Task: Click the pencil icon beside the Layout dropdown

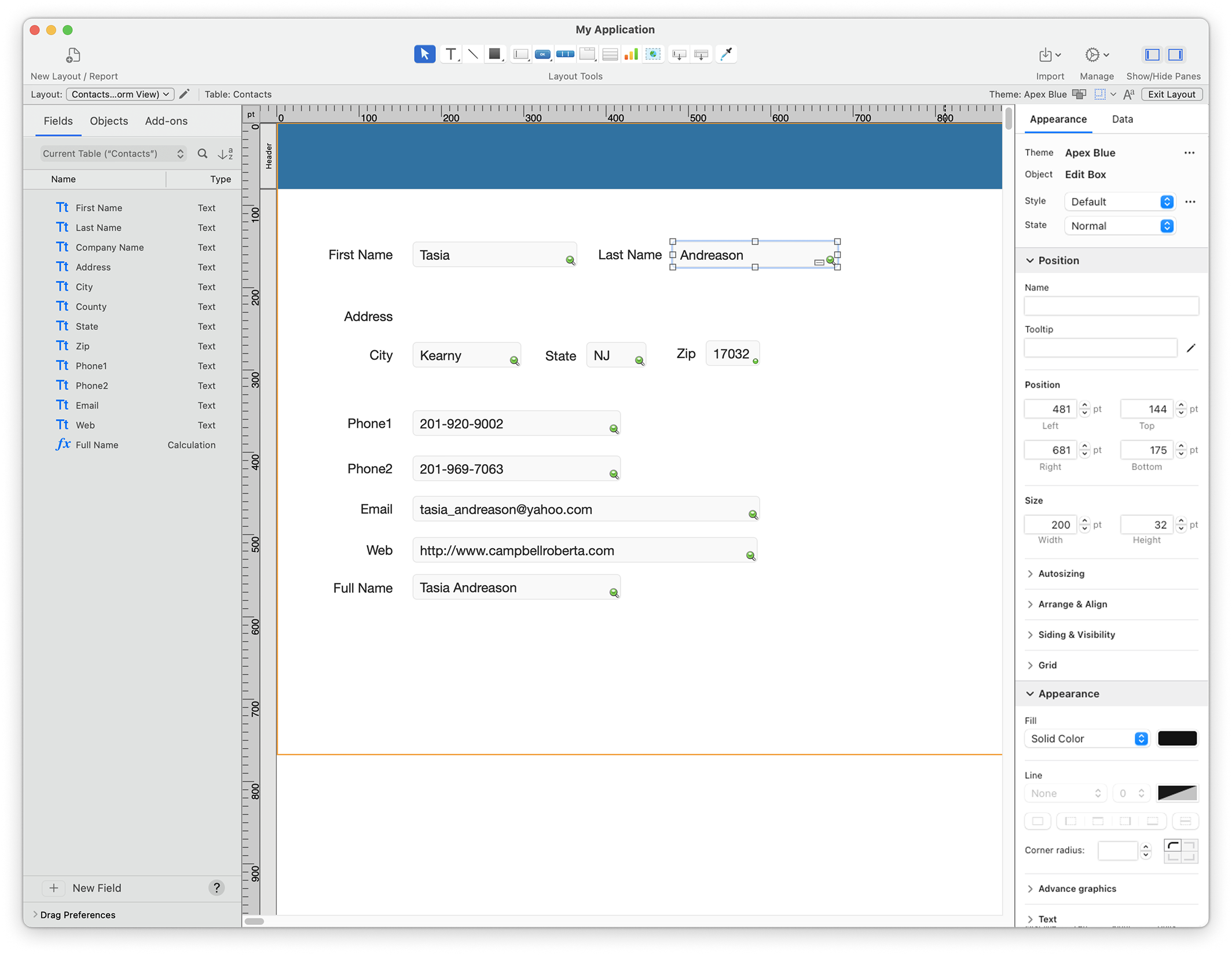Action: click(x=185, y=94)
